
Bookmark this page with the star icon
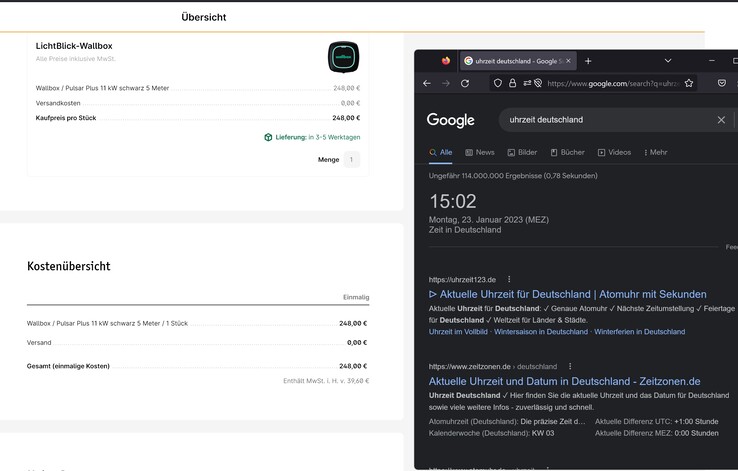[x=689, y=83]
